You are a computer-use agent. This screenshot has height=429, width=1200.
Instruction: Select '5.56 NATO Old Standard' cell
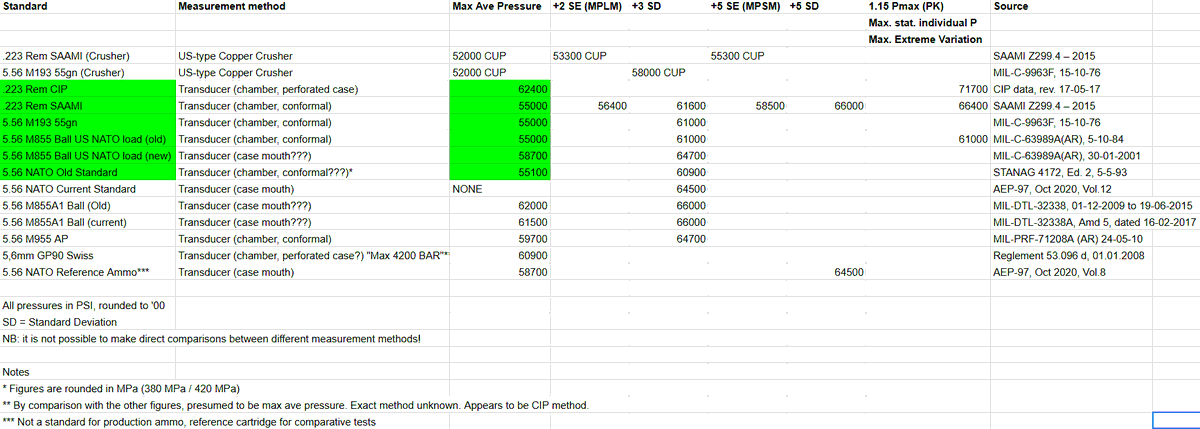88,171
